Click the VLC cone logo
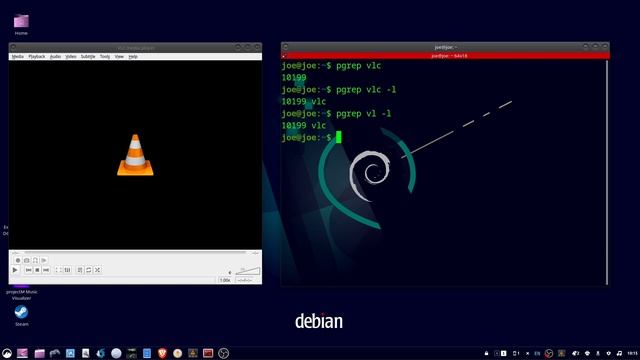 [135, 155]
